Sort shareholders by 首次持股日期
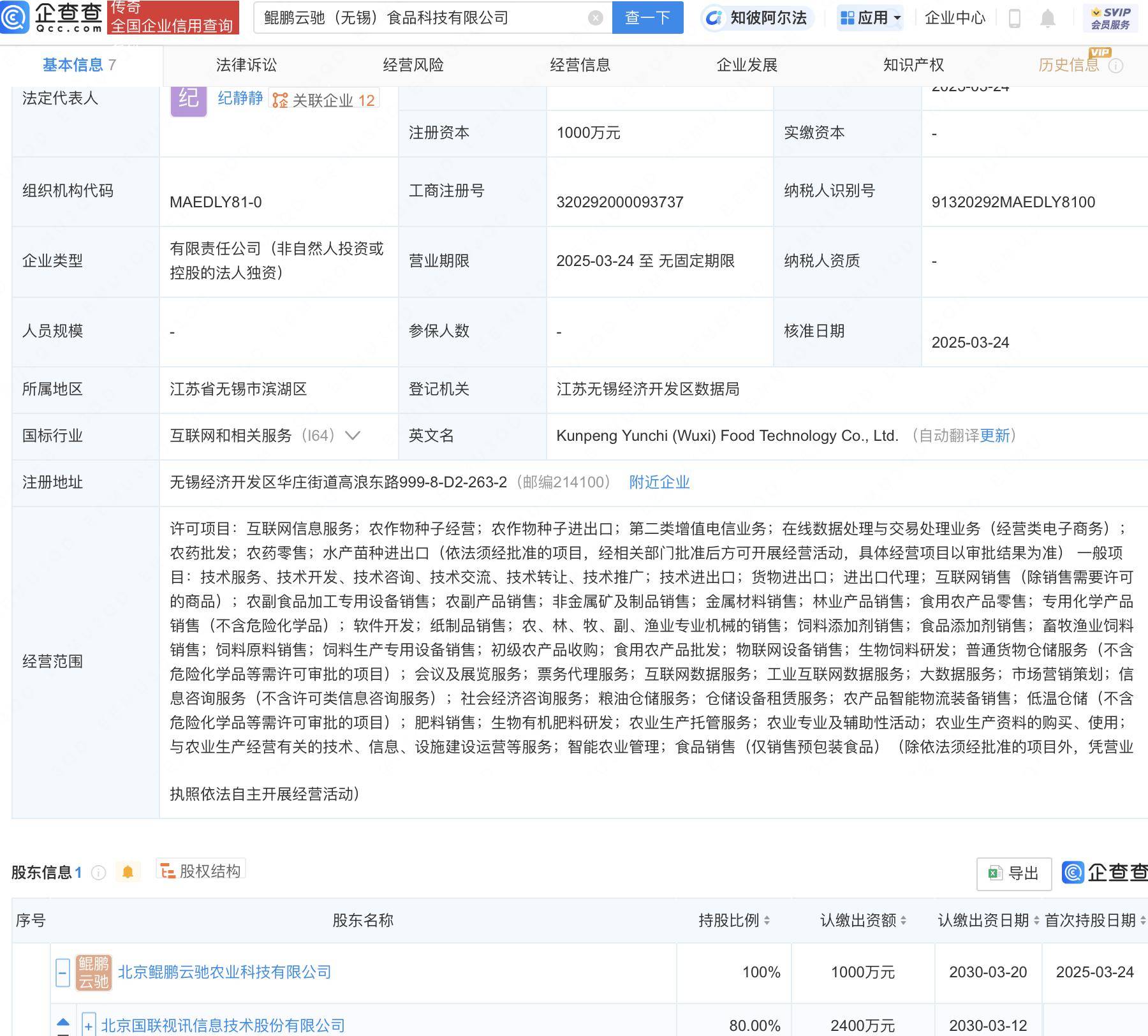 [x=1143, y=921]
